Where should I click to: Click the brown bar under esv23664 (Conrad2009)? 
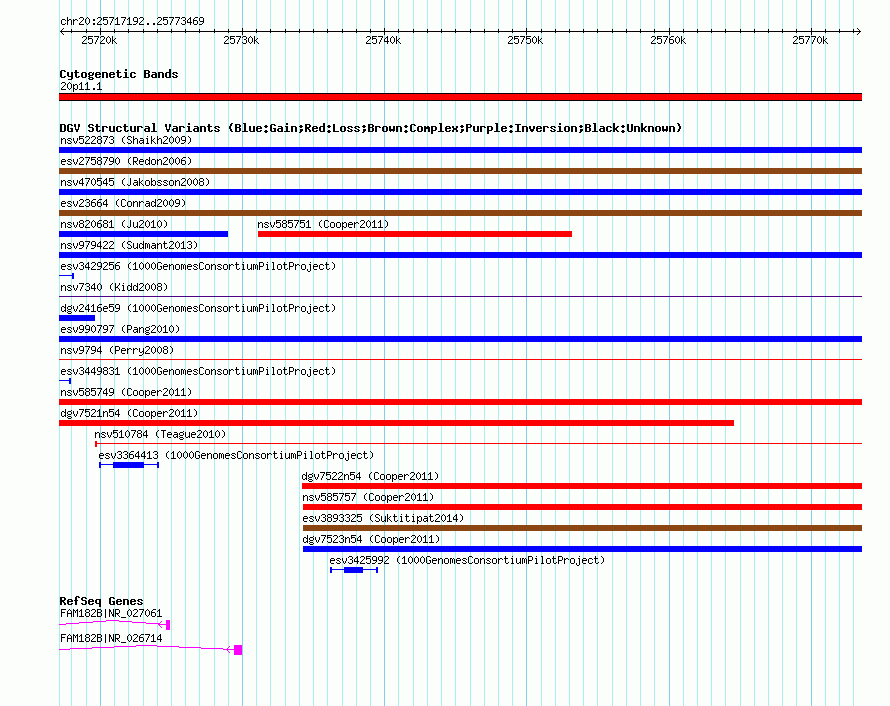click(x=460, y=213)
